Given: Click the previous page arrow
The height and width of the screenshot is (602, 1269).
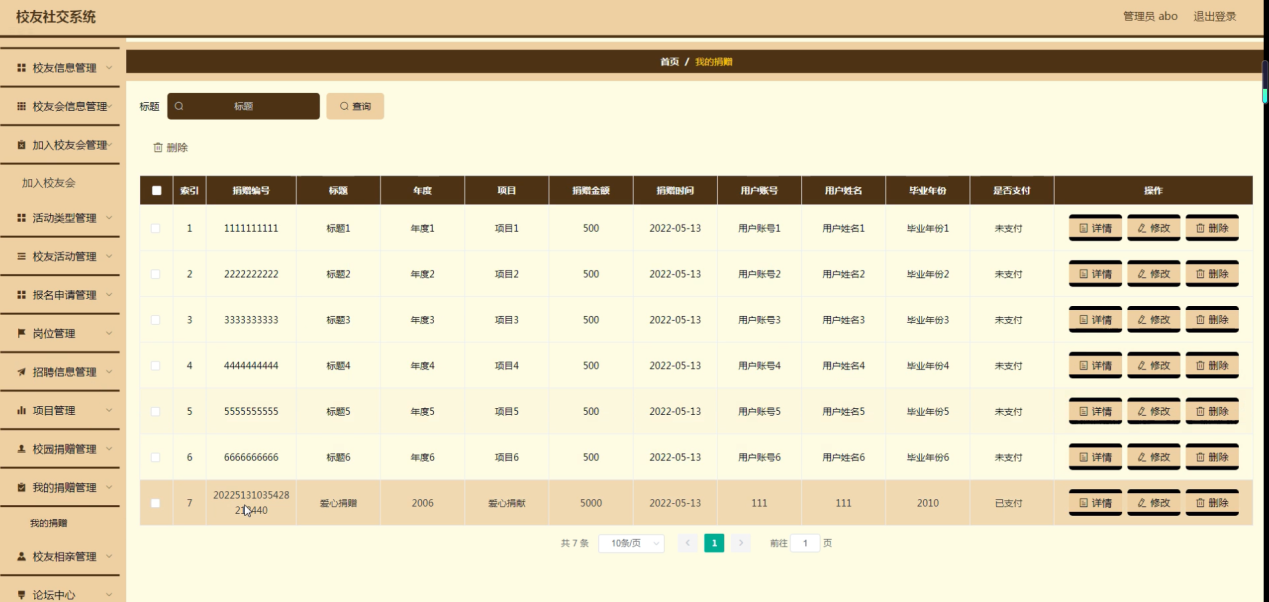Looking at the screenshot, I should (687, 543).
